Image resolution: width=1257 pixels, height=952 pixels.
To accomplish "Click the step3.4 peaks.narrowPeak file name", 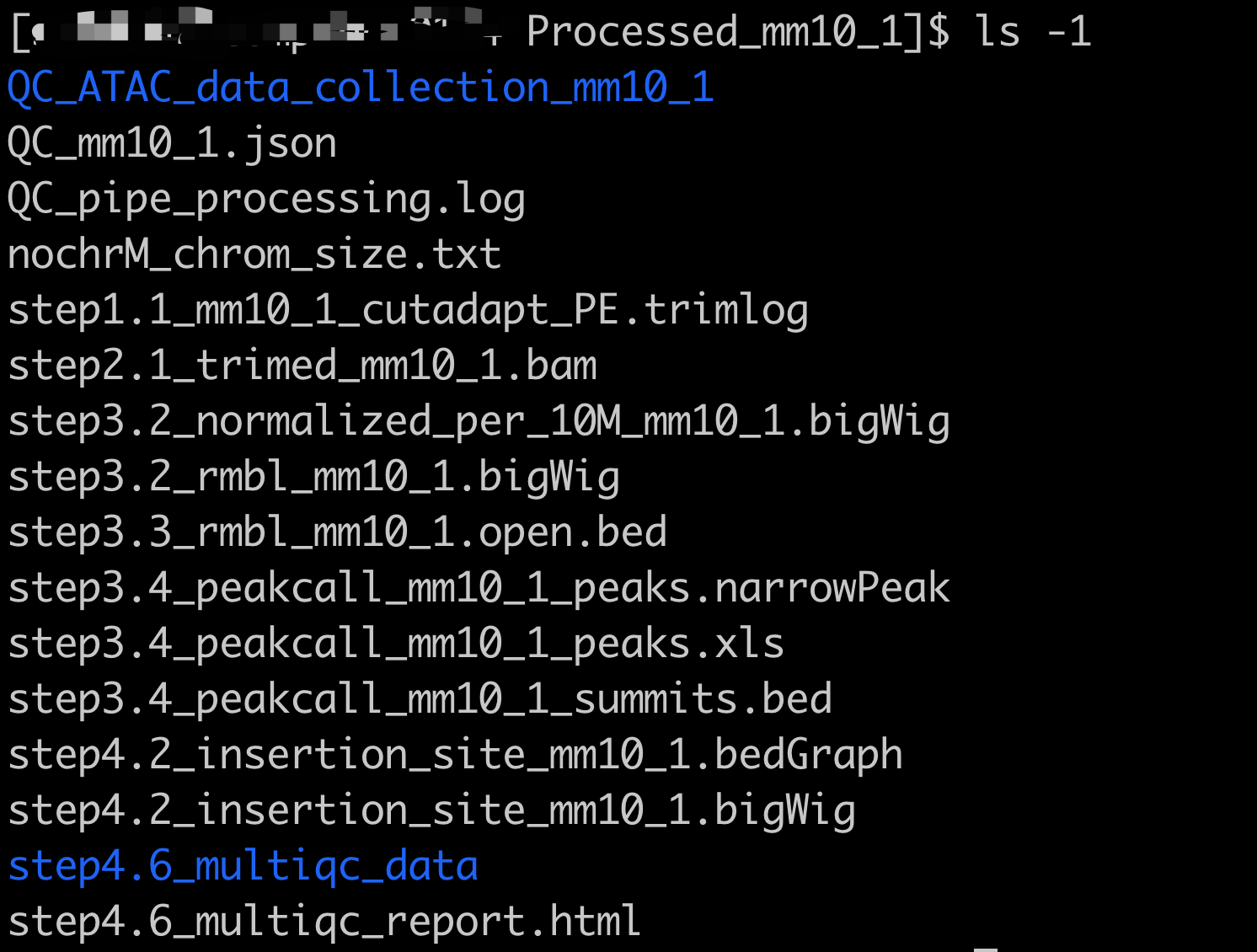I will [x=479, y=588].
